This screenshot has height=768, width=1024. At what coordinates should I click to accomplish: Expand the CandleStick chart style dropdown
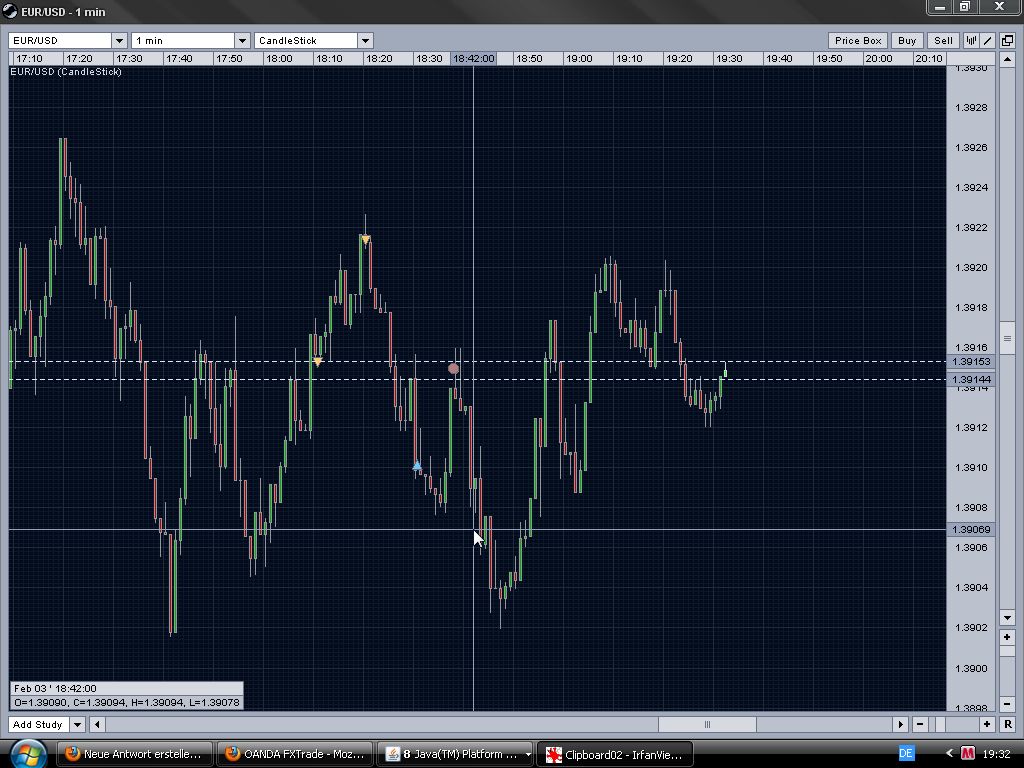(x=365, y=40)
